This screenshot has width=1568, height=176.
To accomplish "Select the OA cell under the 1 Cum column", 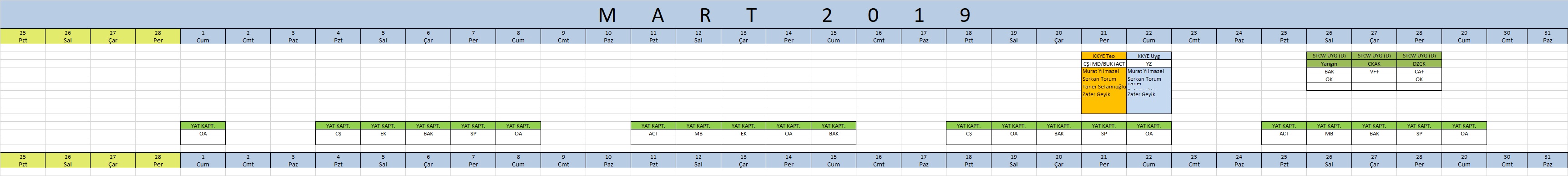I will [202, 134].
